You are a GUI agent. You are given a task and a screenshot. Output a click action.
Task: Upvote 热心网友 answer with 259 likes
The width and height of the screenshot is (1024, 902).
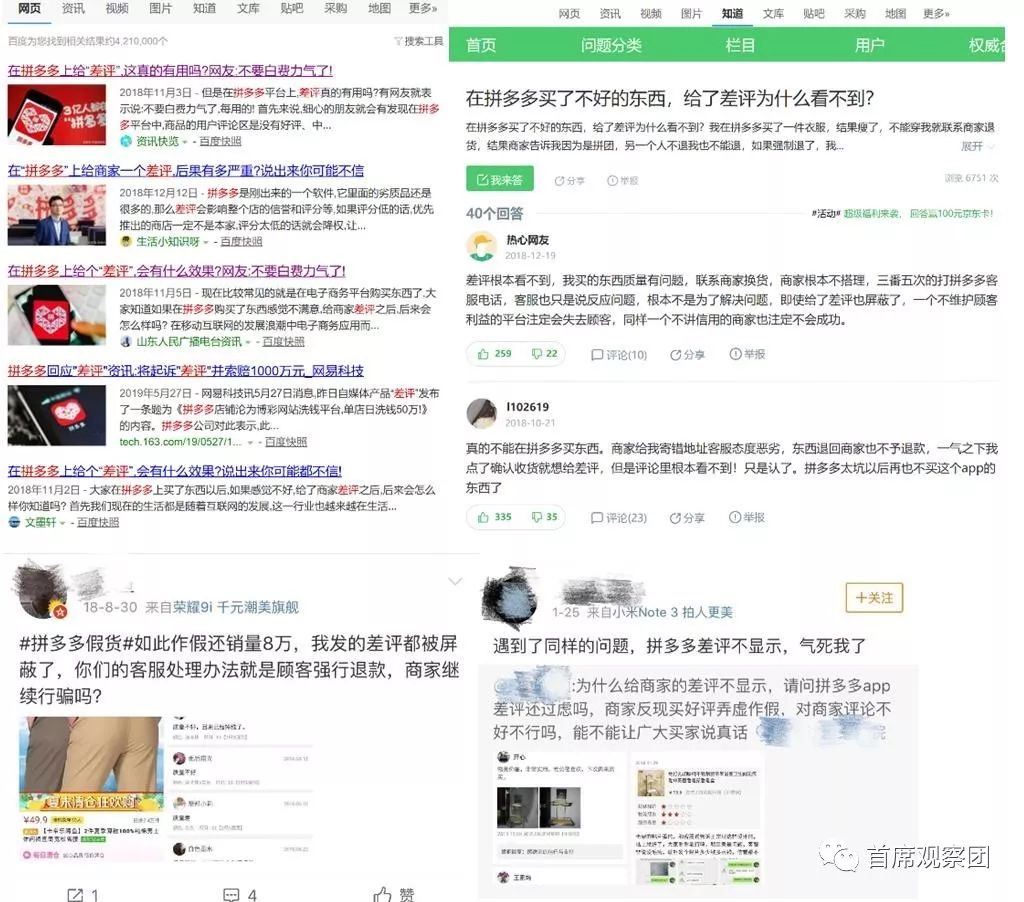coord(494,354)
